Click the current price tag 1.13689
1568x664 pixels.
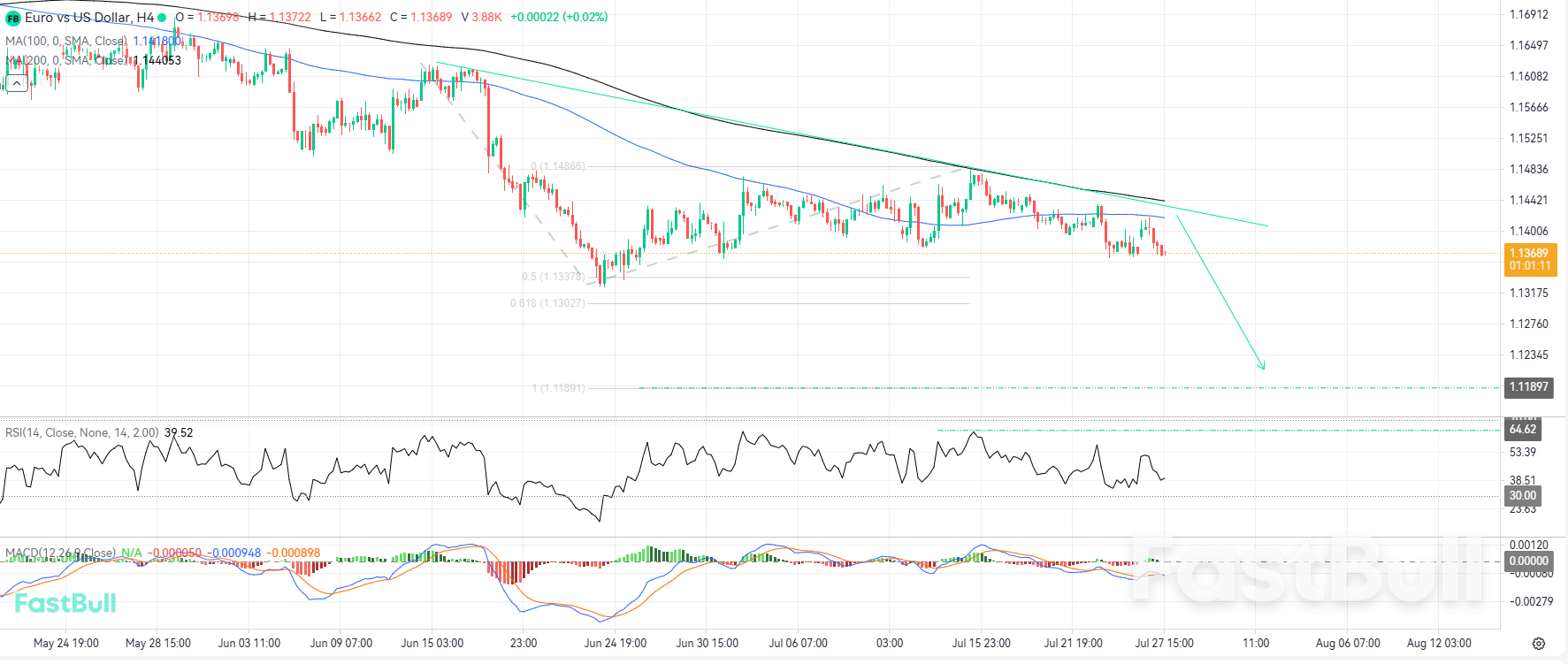tap(1530, 259)
